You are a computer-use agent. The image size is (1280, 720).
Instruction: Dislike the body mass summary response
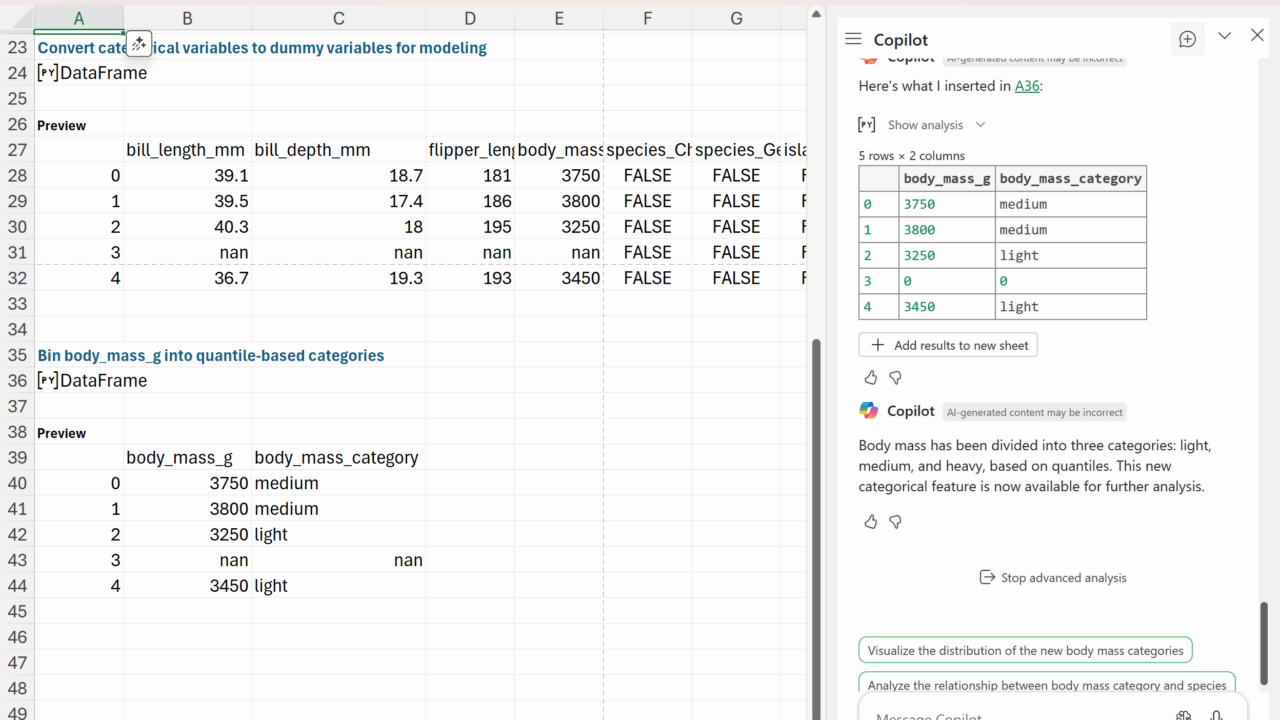point(895,522)
